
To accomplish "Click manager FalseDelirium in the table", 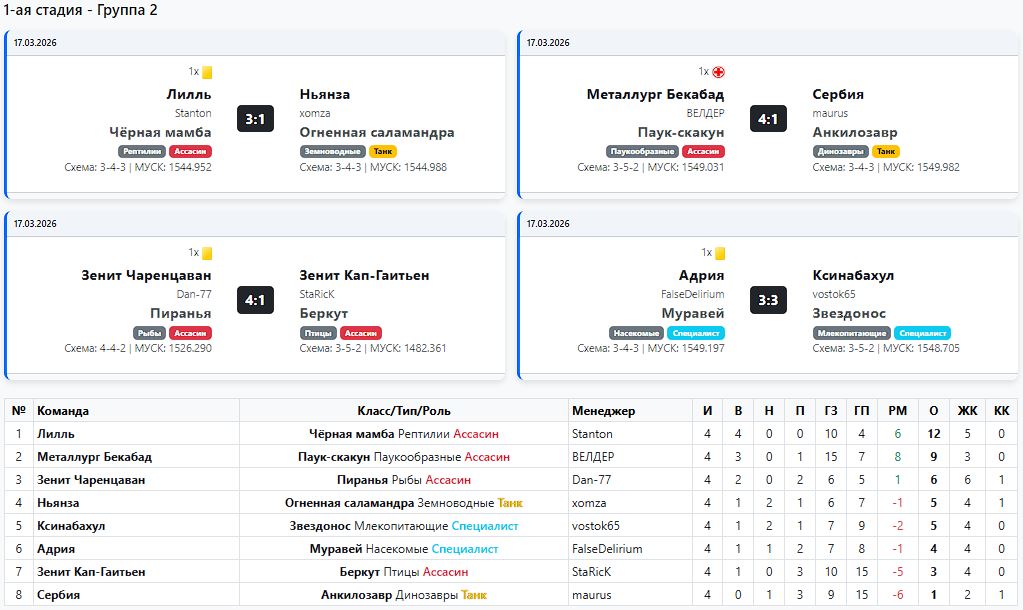I will pos(607,549).
